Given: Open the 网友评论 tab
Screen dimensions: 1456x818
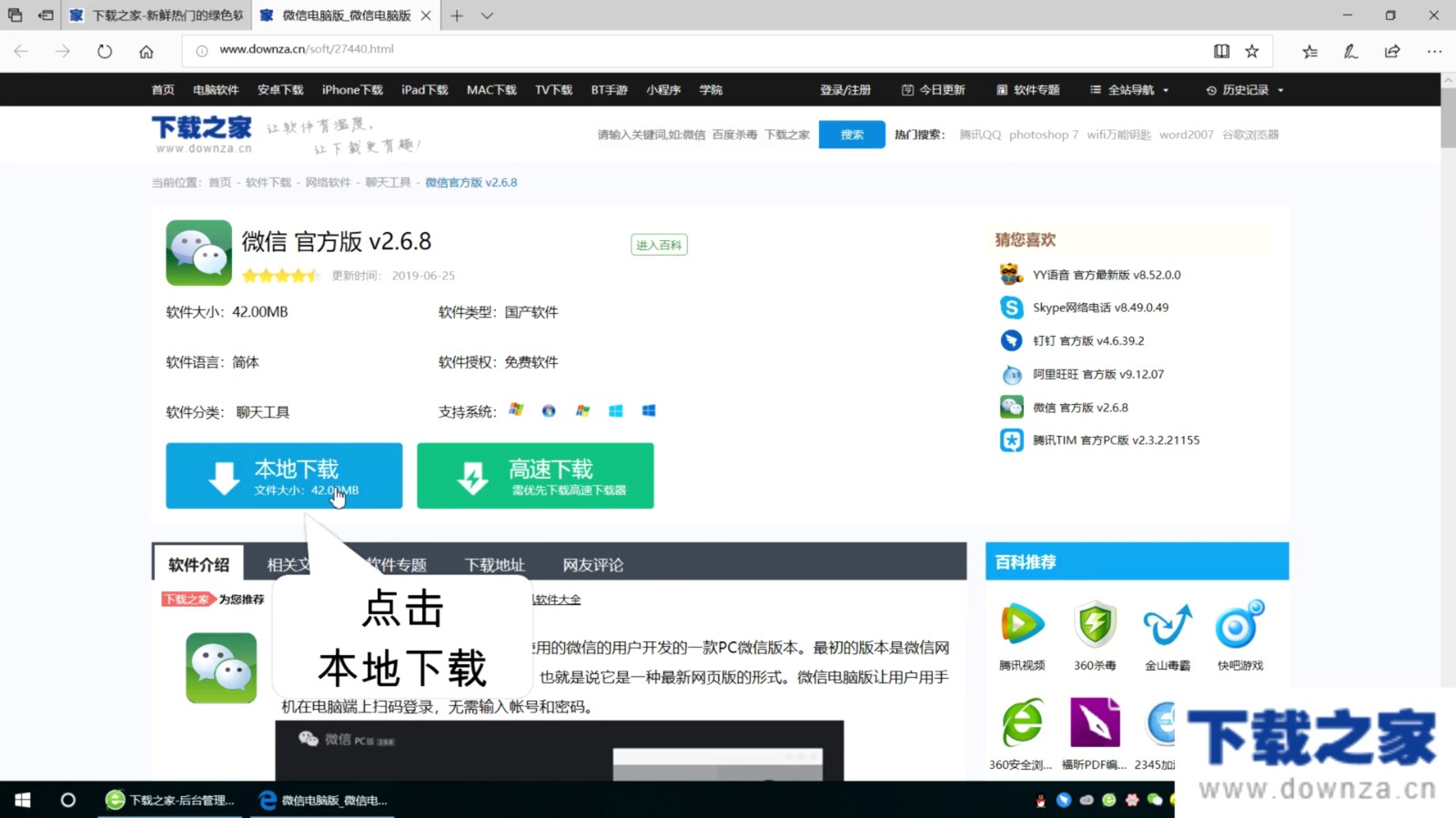Looking at the screenshot, I should 592,565.
